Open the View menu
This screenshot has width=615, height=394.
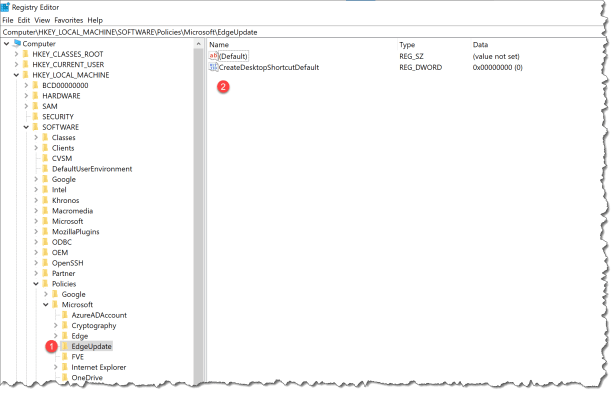[x=42, y=20]
